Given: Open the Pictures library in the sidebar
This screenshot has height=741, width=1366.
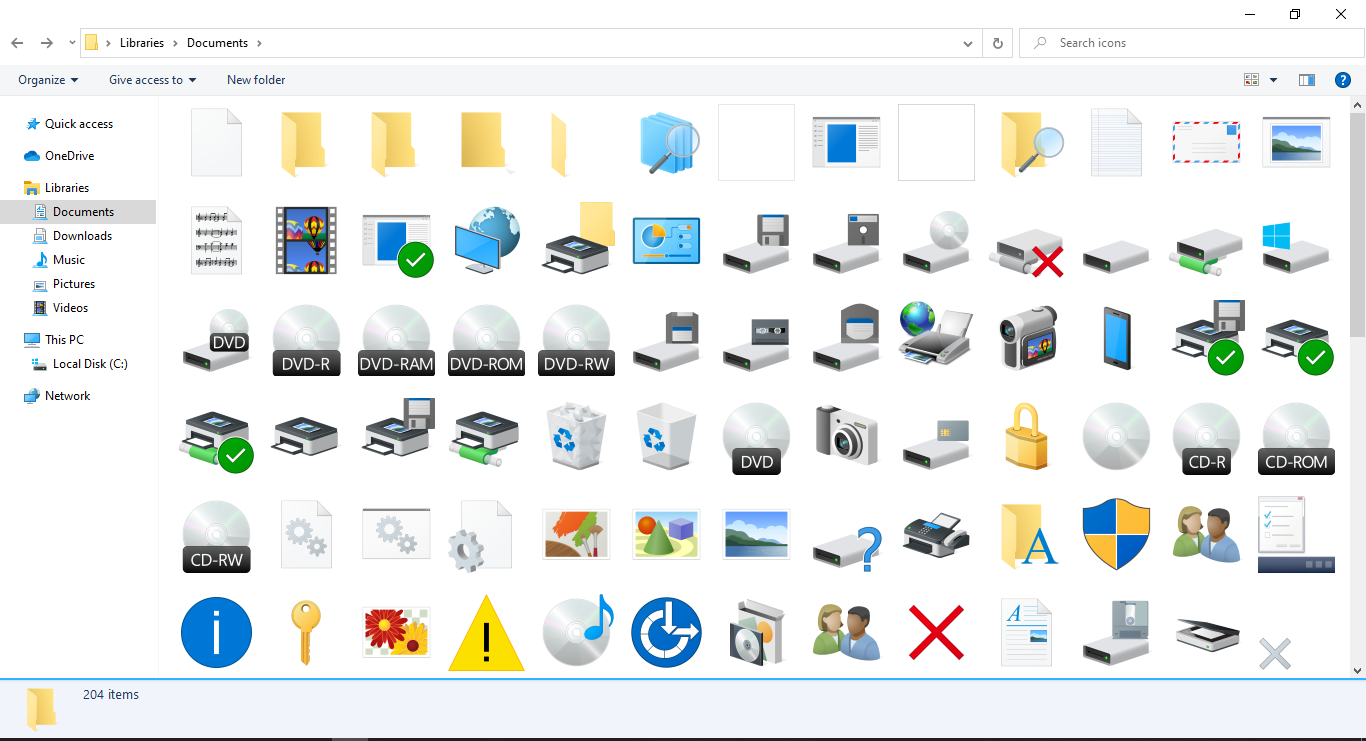Looking at the screenshot, I should point(72,283).
